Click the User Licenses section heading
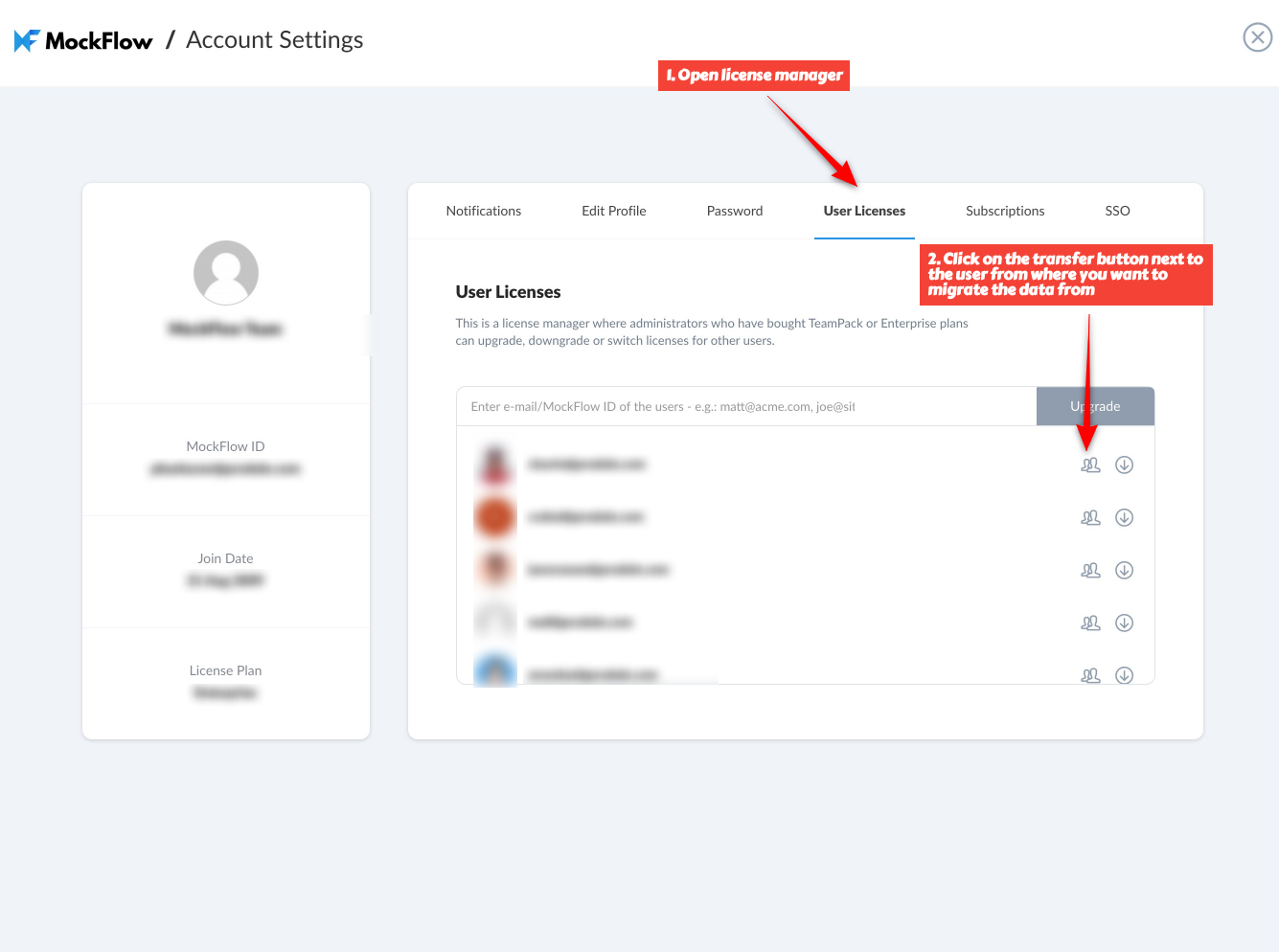1279x952 pixels. click(x=508, y=292)
